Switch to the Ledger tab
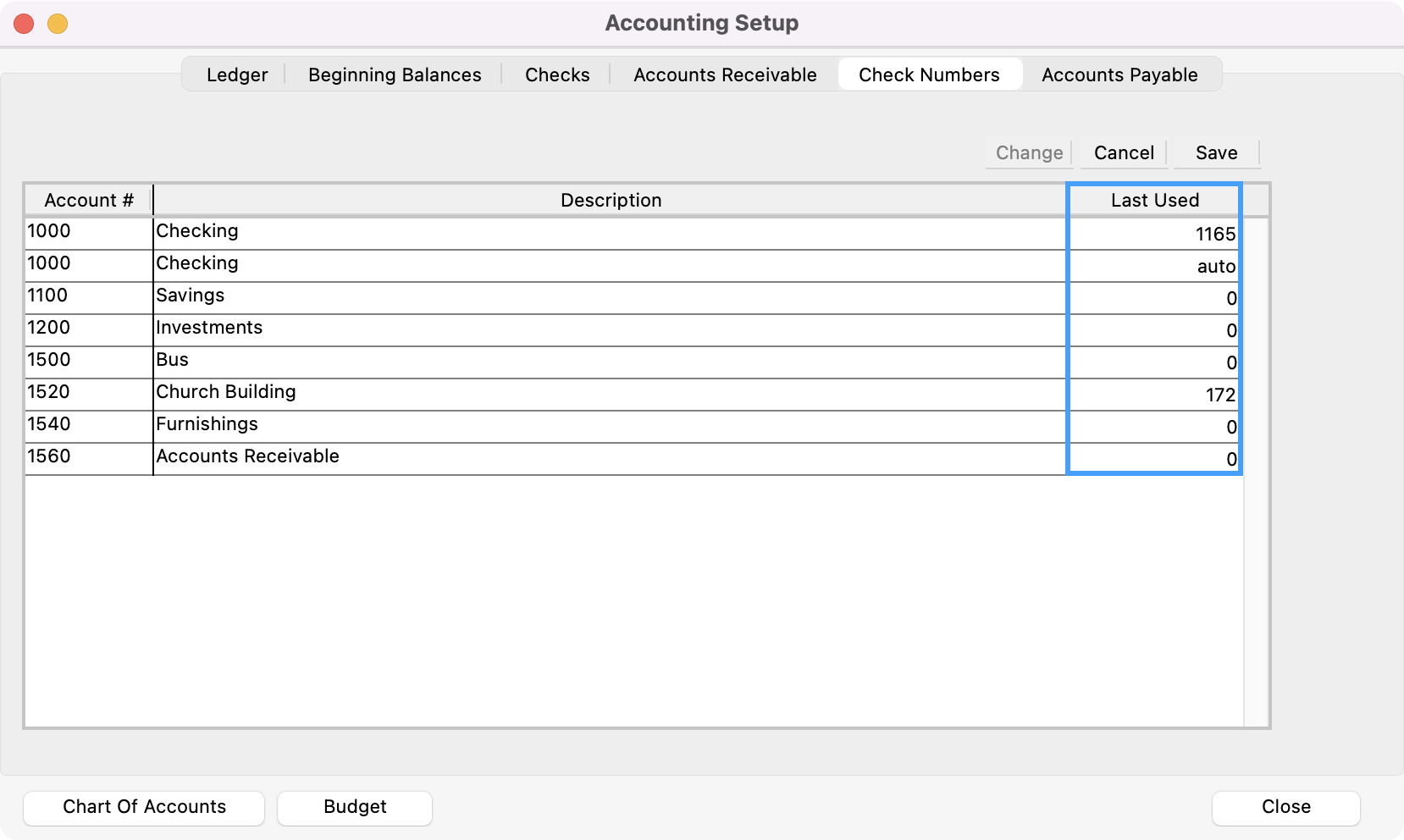1404x840 pixels. (236, 75)
